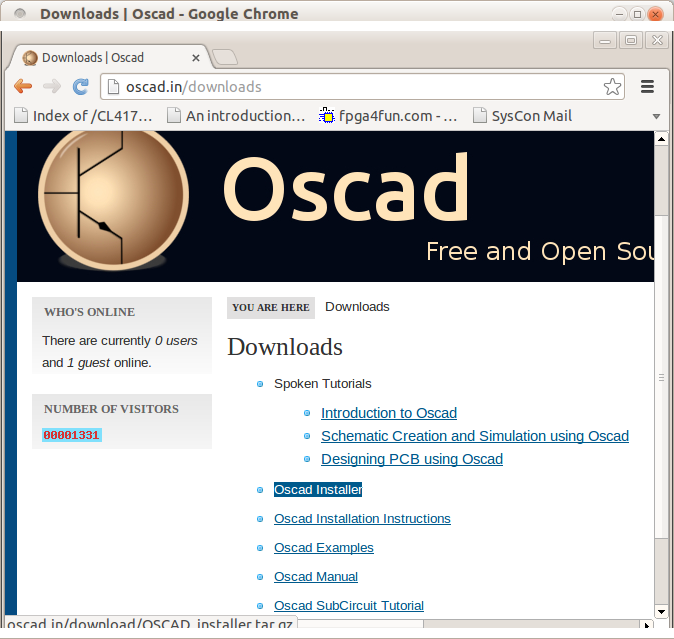Image resolution: width=674 pixels, height=639 pixels.
Task: Click the YOU ARE HERE label
Action: click(271, 308)
